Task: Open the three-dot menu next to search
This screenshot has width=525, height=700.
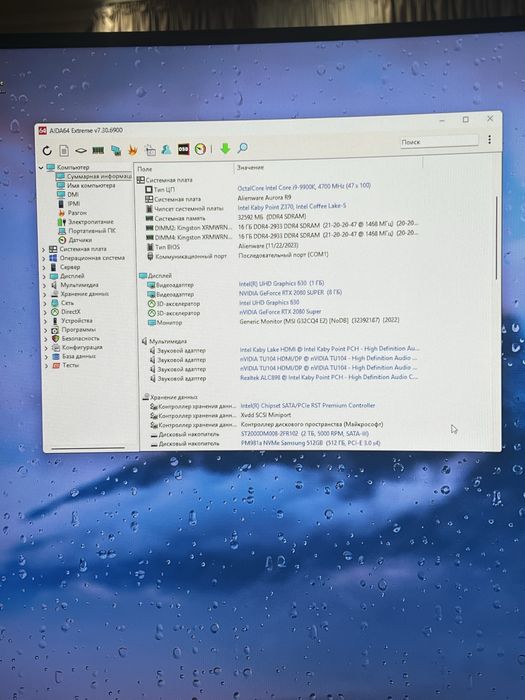Action: pyautogui.click(x=489, y=140)
